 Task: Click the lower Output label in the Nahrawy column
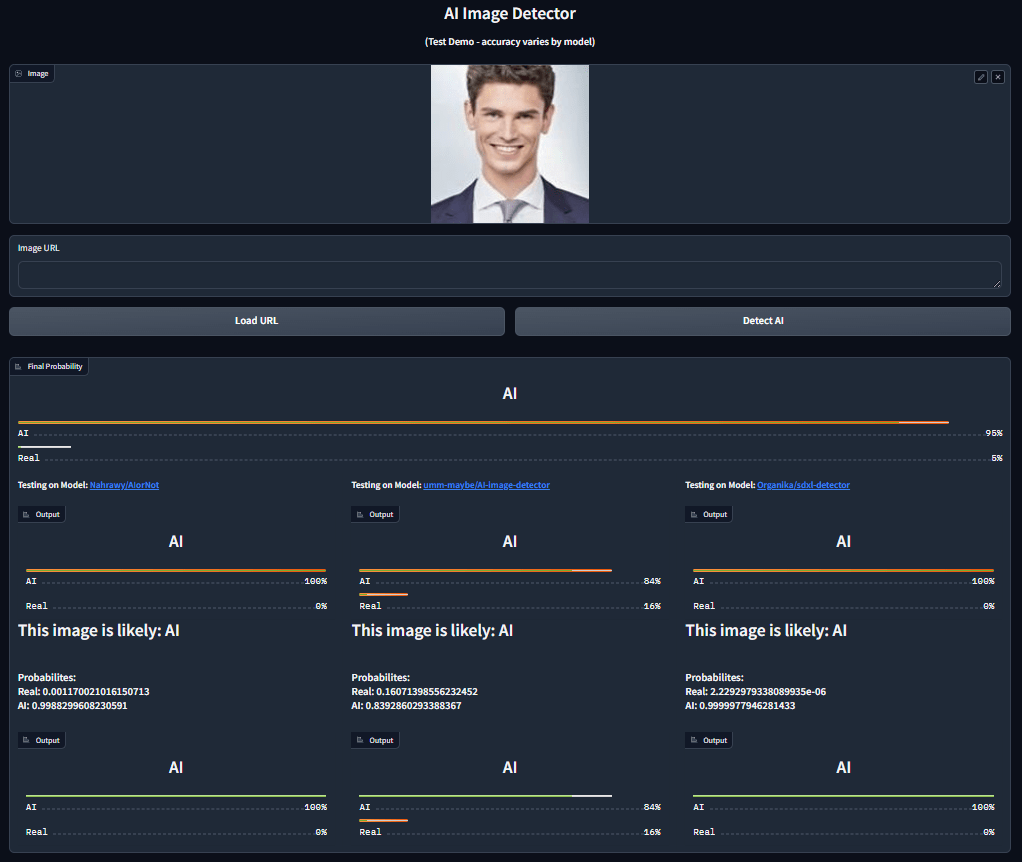click(41, 740)
